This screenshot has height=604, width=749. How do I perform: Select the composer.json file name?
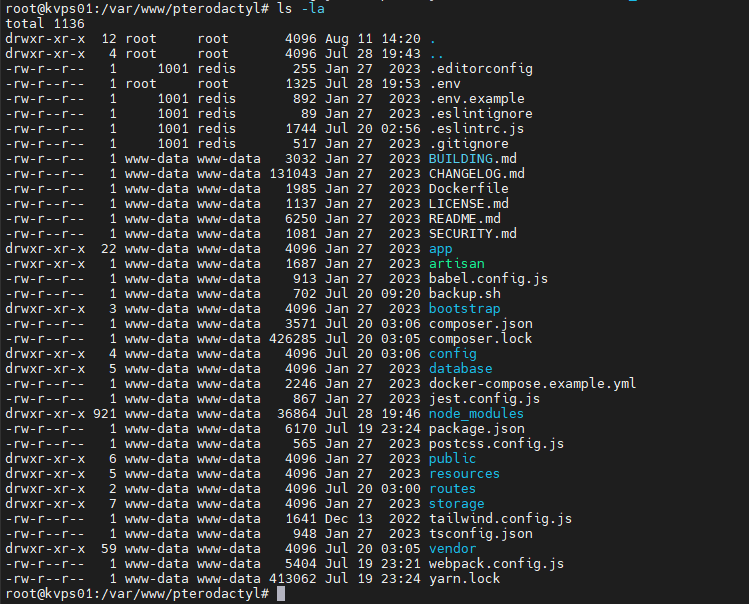[481, 324]
